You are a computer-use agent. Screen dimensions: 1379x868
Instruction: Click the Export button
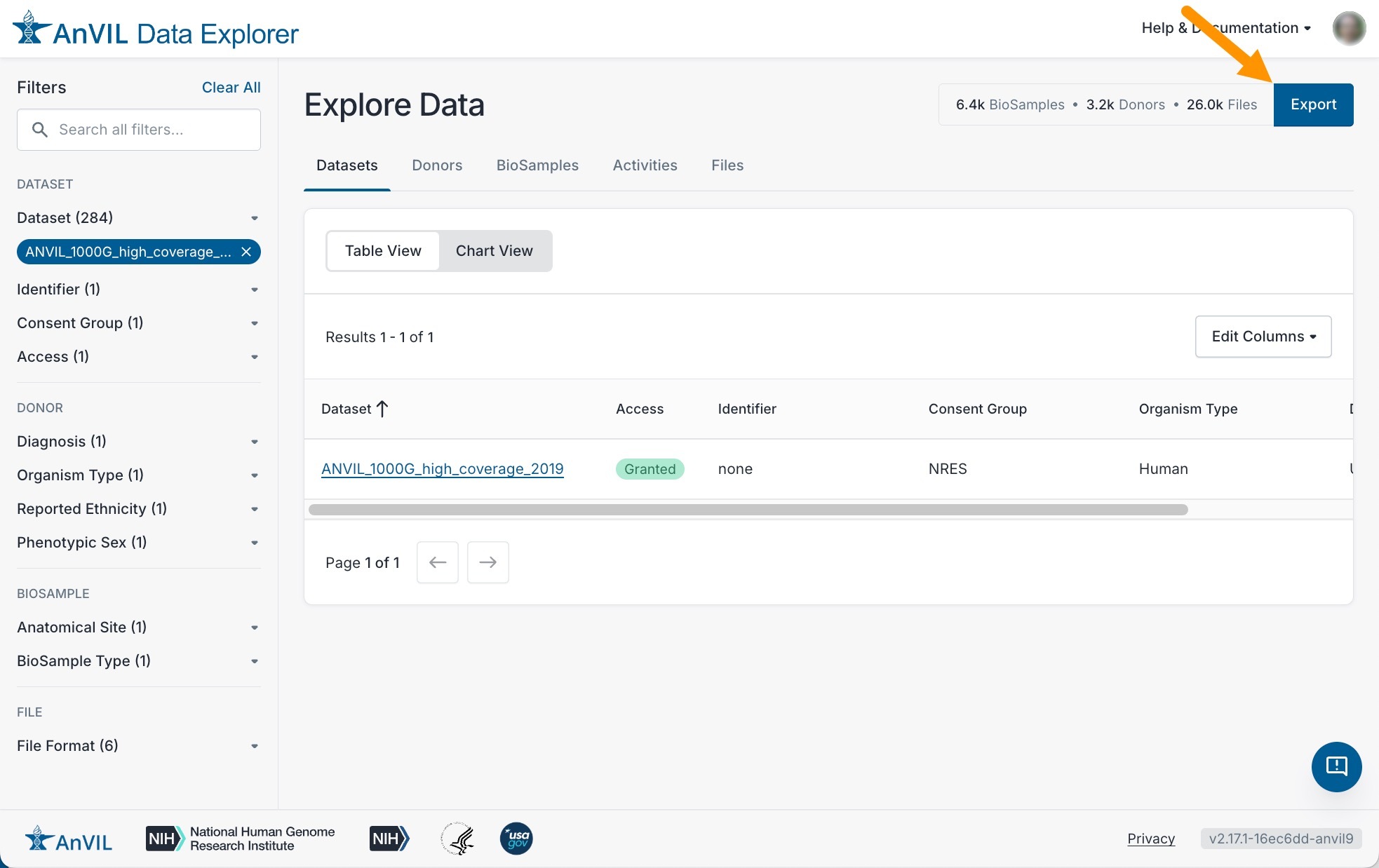click(x=1313, y=104)
